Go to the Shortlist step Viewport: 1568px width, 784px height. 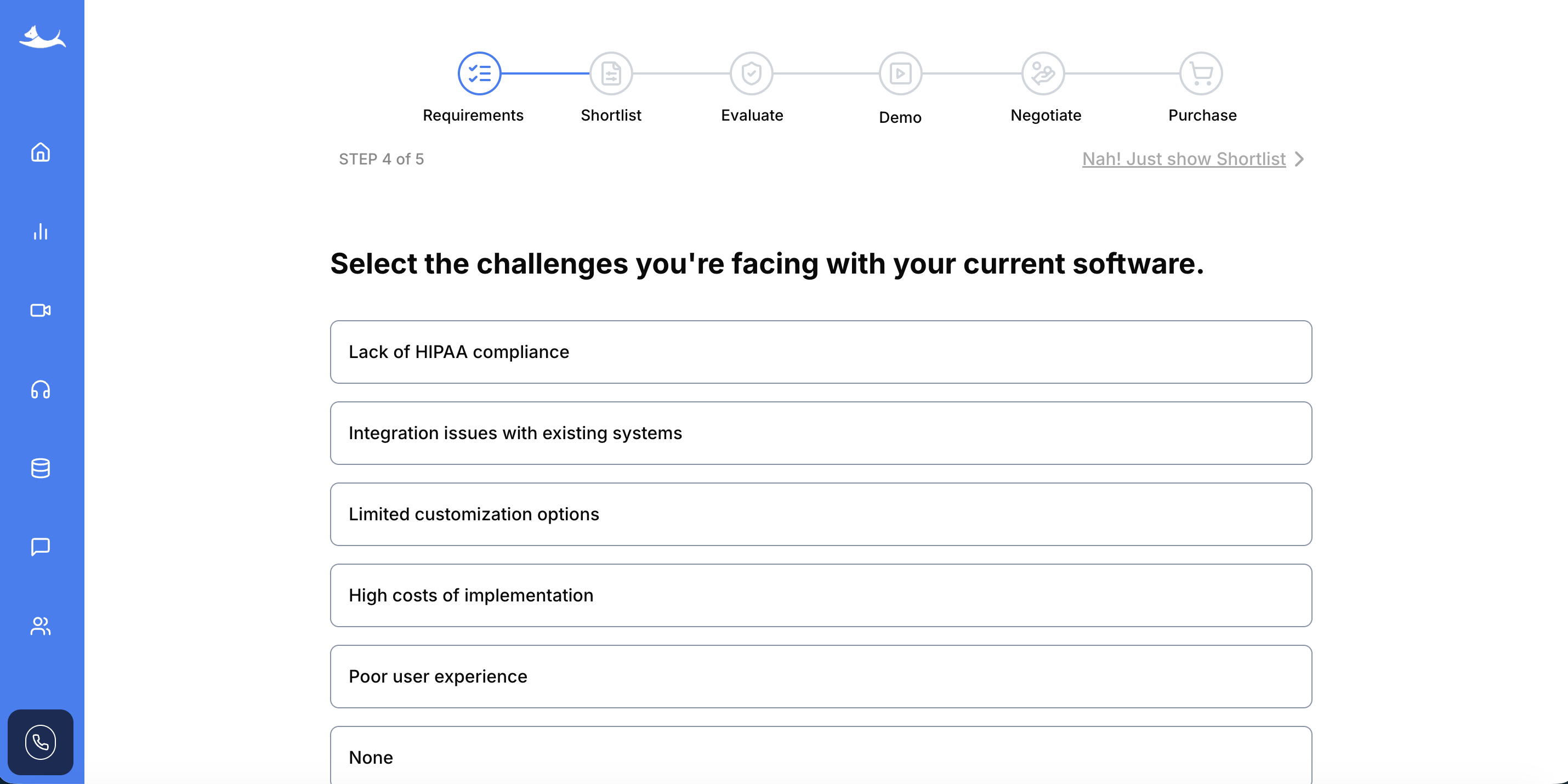coord(611,73)
